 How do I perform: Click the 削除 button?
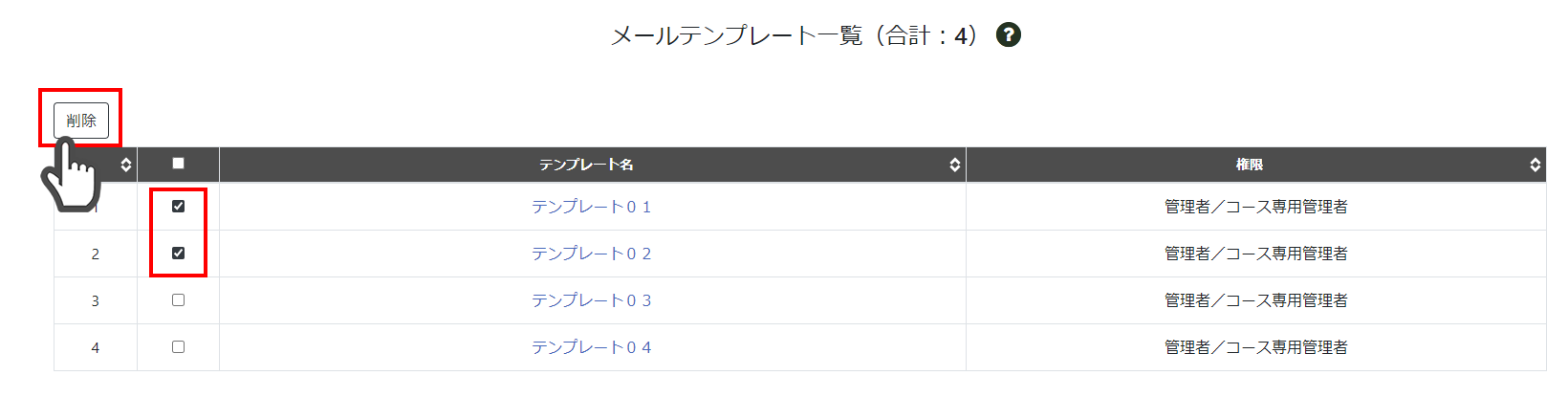[81, 121]
